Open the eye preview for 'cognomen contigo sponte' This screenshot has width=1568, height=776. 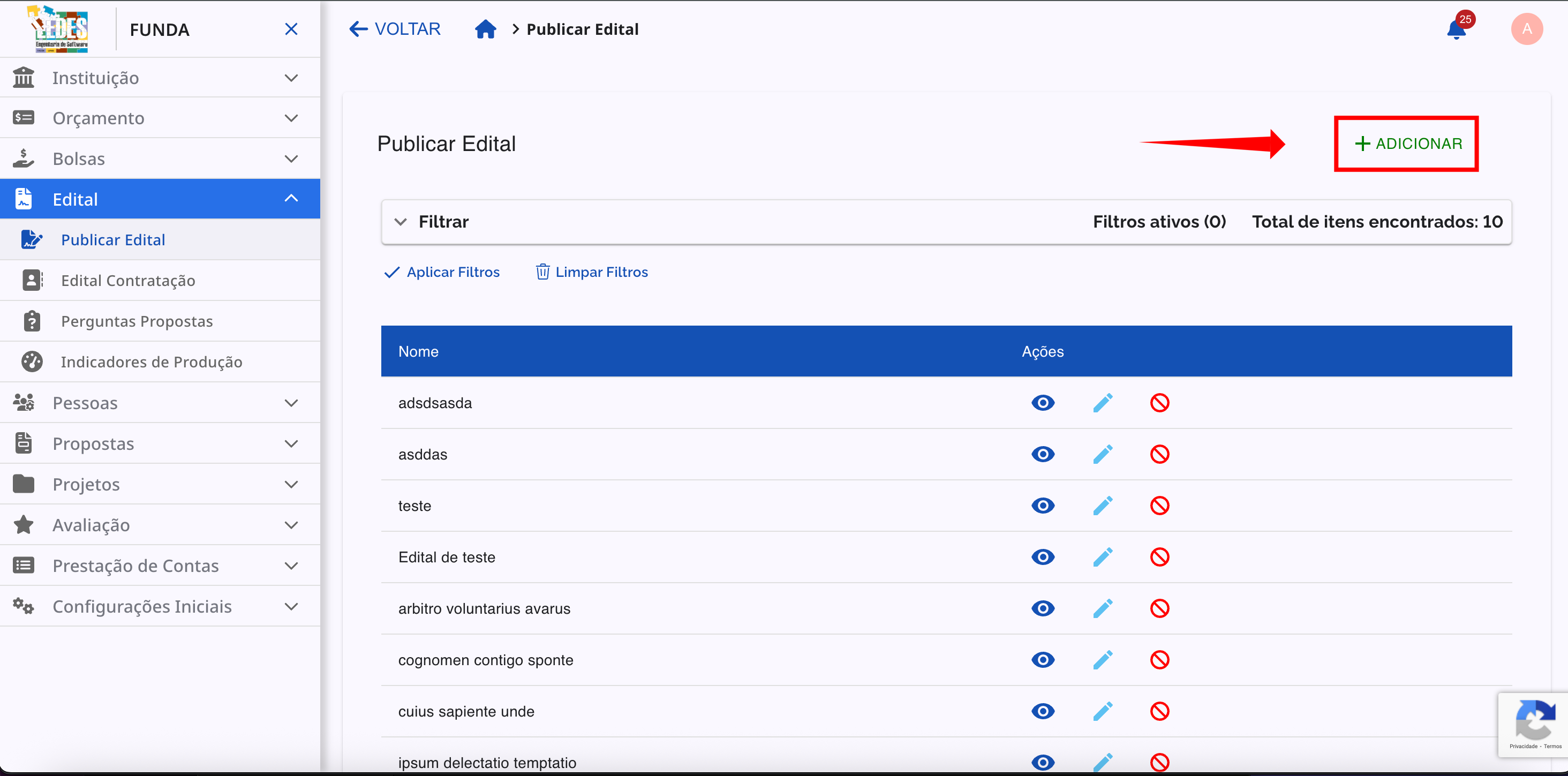1043,660
